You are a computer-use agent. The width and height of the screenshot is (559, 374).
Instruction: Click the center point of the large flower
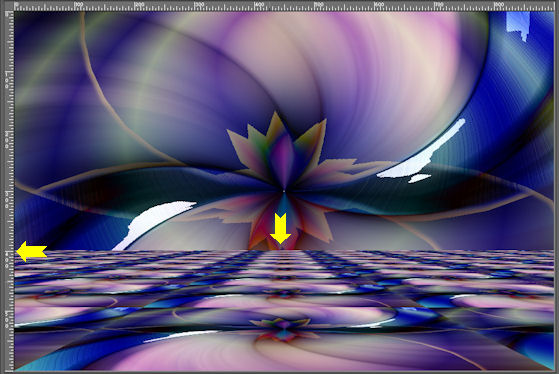pos(284,191)
